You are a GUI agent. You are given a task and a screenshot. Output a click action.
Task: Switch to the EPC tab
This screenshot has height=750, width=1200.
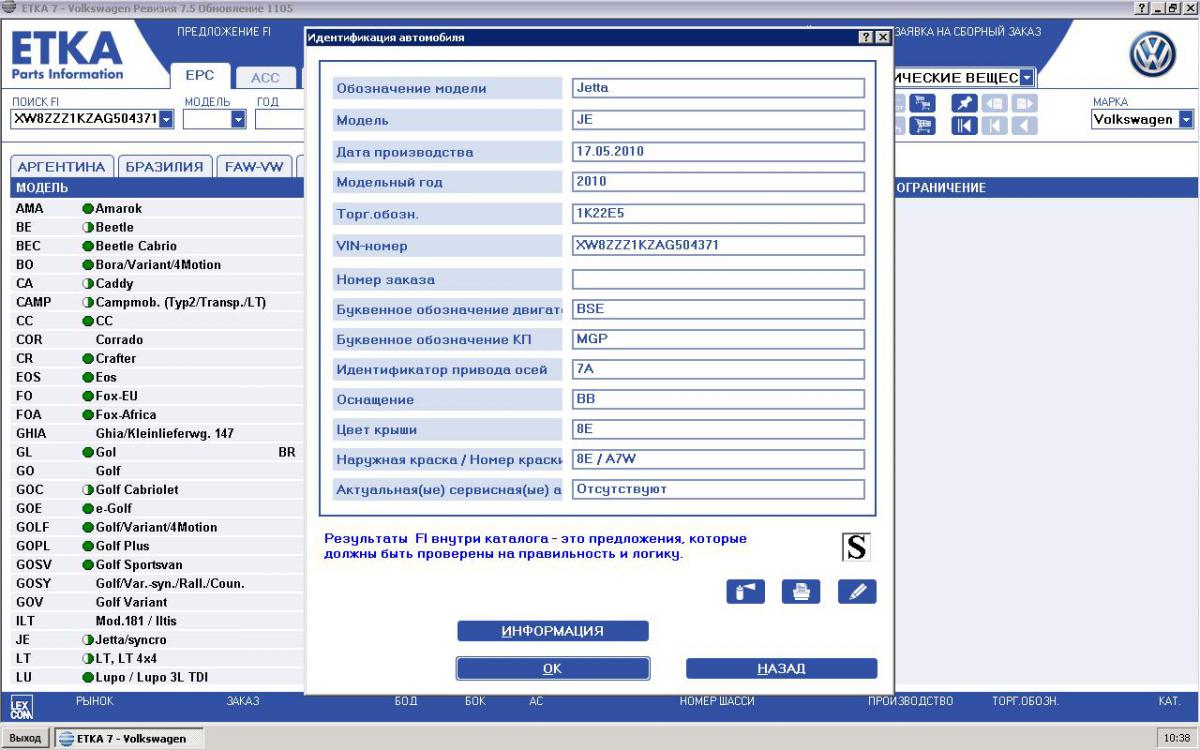tap(200, 76)
